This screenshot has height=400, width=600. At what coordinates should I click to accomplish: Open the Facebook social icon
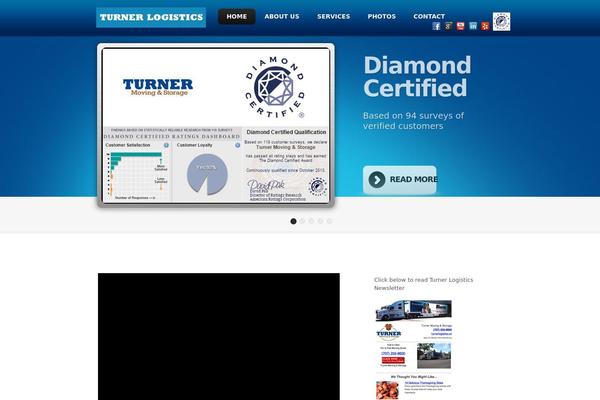pyautogui.click(x=436, y=26)
